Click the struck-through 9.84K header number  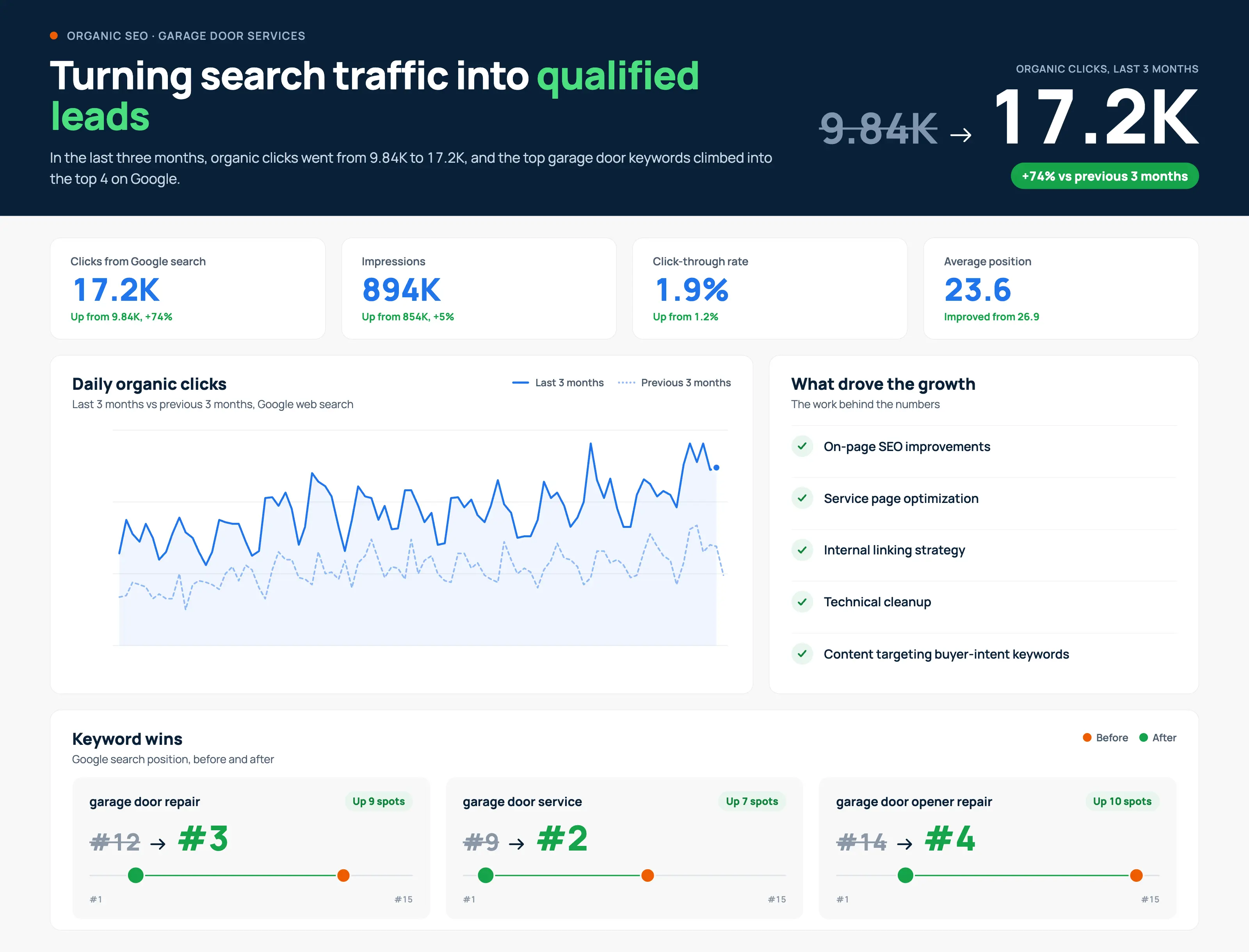coord(878,128)
